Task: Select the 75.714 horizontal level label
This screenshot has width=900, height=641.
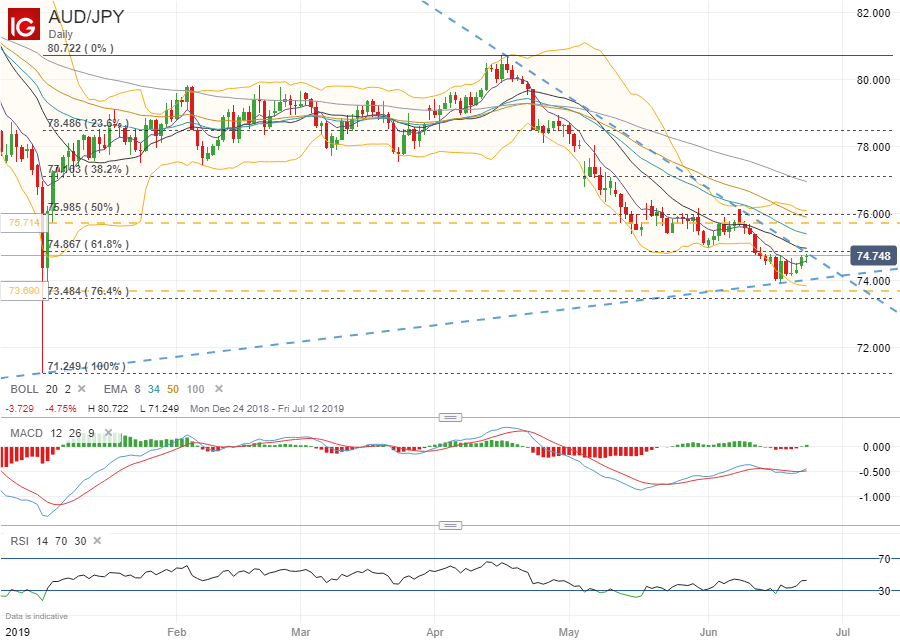Action: 21,222
